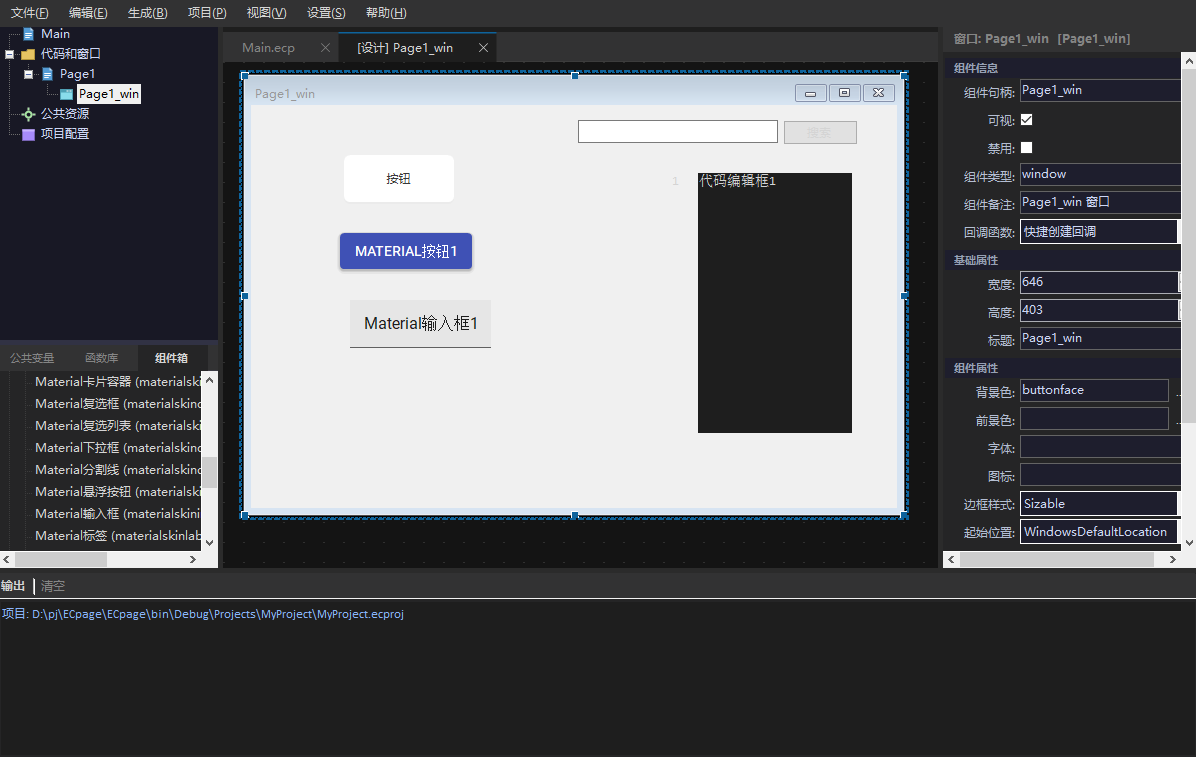Open the 编辑(E) menu

(88, 13)
